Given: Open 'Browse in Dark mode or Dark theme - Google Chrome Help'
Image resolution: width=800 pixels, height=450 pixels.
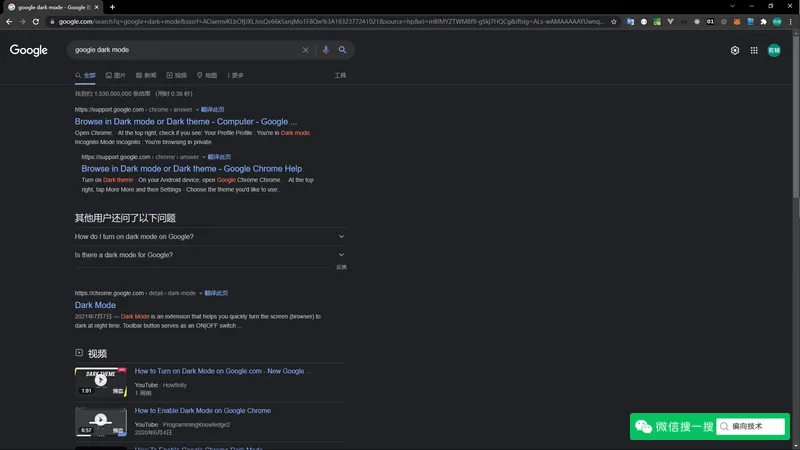Looking at the screenshot, I should coord(192,168).
